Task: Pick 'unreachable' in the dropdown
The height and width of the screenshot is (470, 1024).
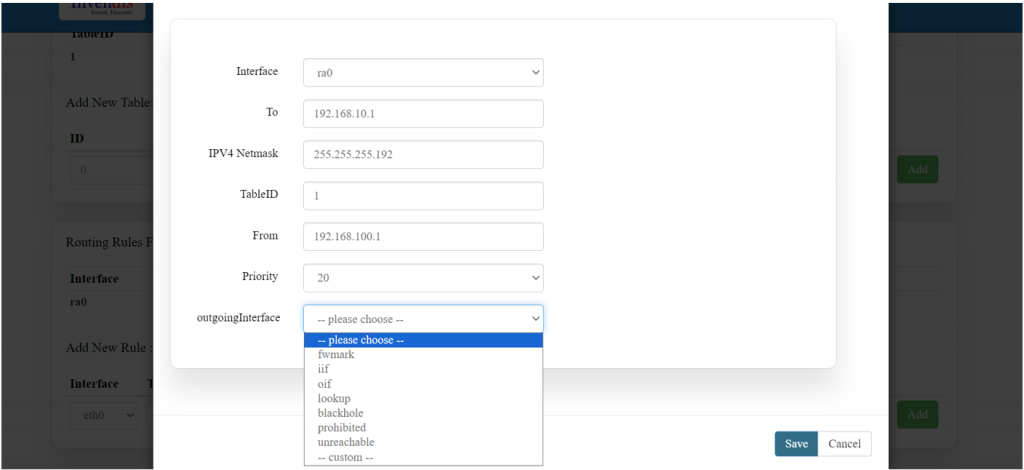Action: 345,442
